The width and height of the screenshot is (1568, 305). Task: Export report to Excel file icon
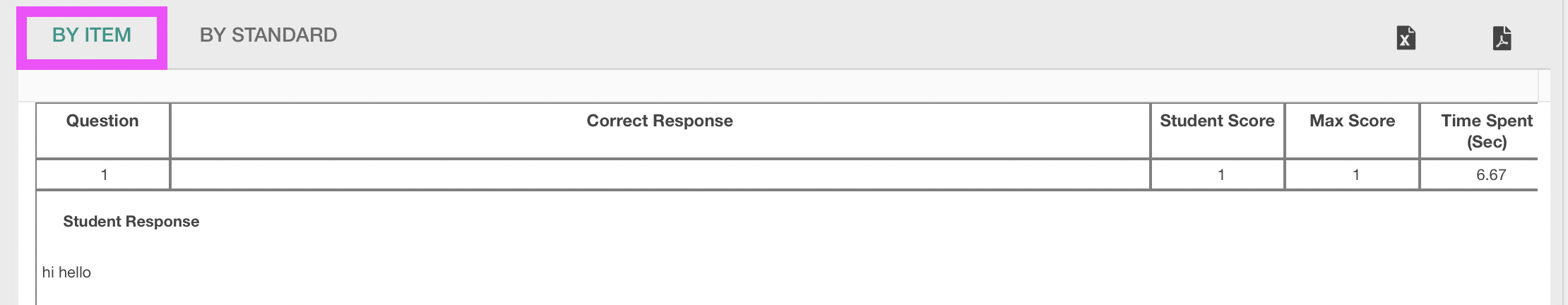(x=1406, y=37)
